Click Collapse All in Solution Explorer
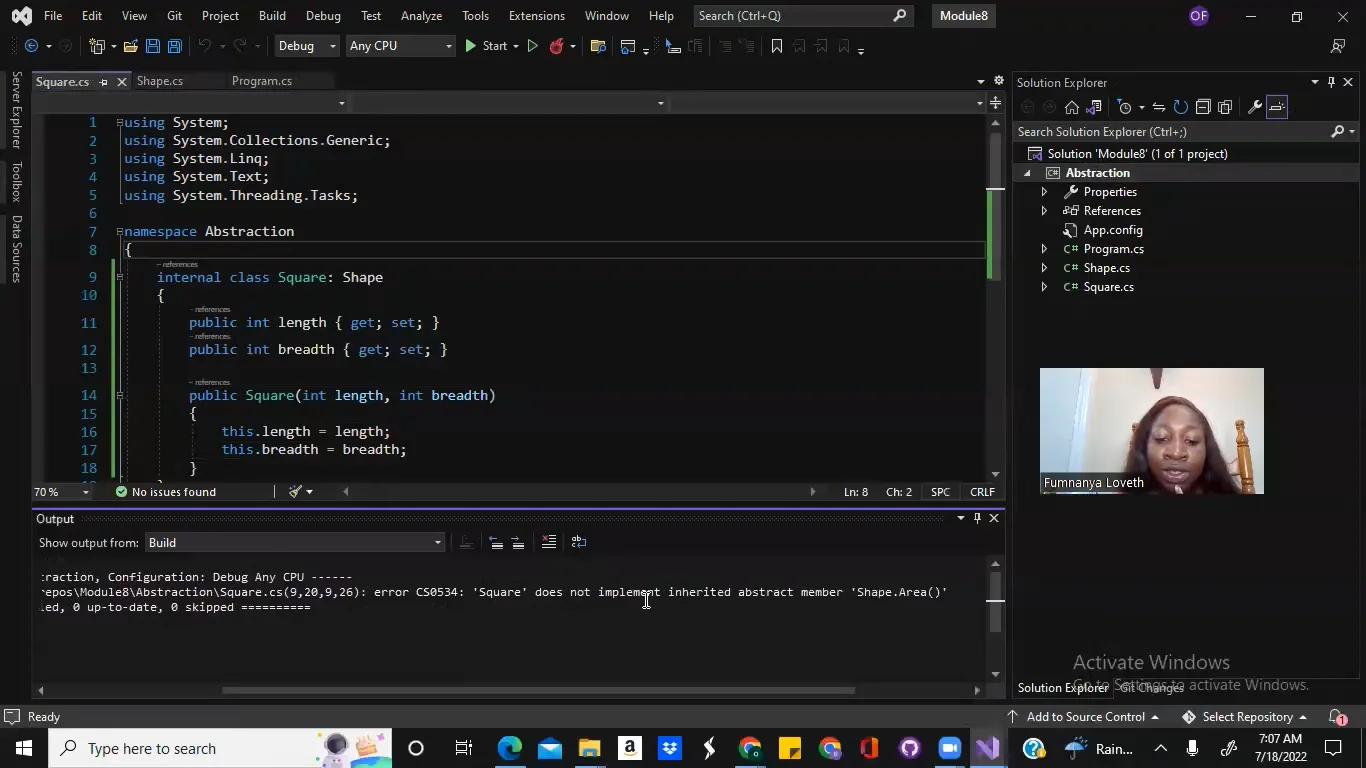The image size is (1366, 768). click(x=1203, y=107)
